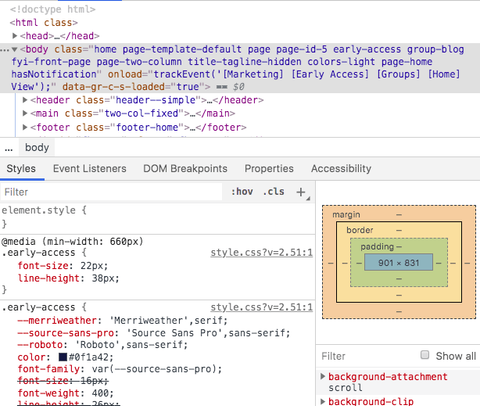Click the ellipsis beside the body tag

(5, 50)
